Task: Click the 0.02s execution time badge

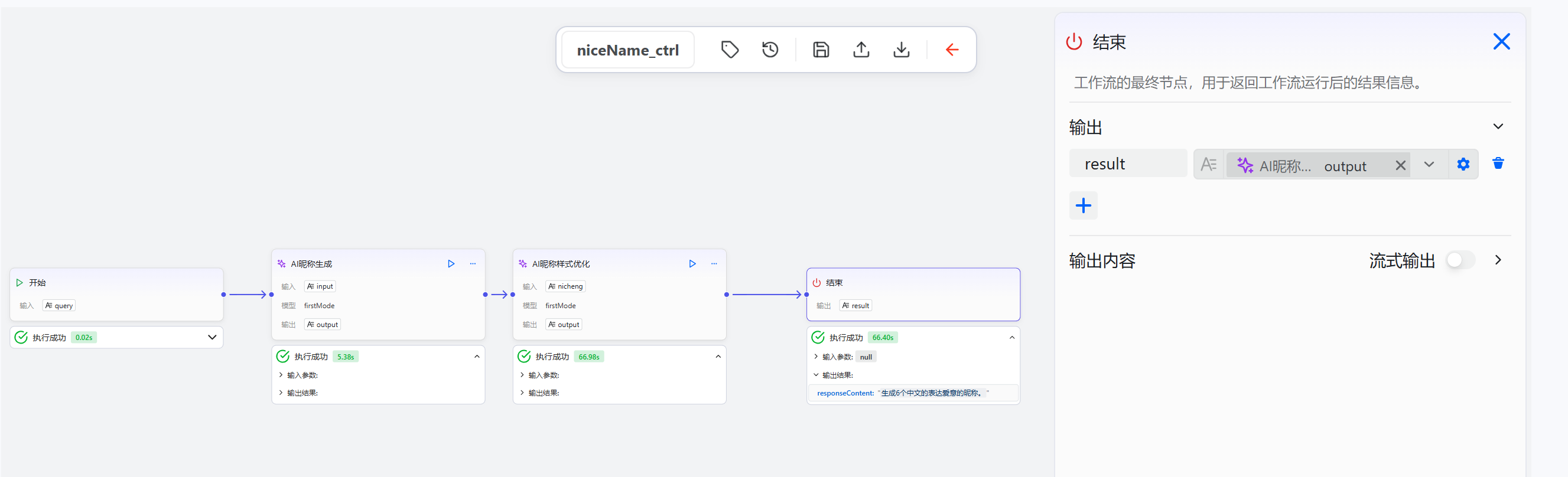Action: point(84,337)
